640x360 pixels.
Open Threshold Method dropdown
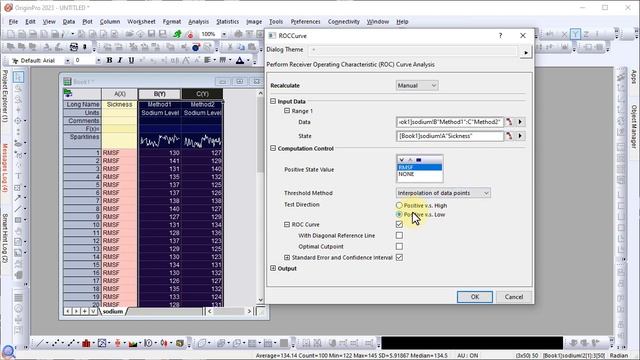[443, 193]
